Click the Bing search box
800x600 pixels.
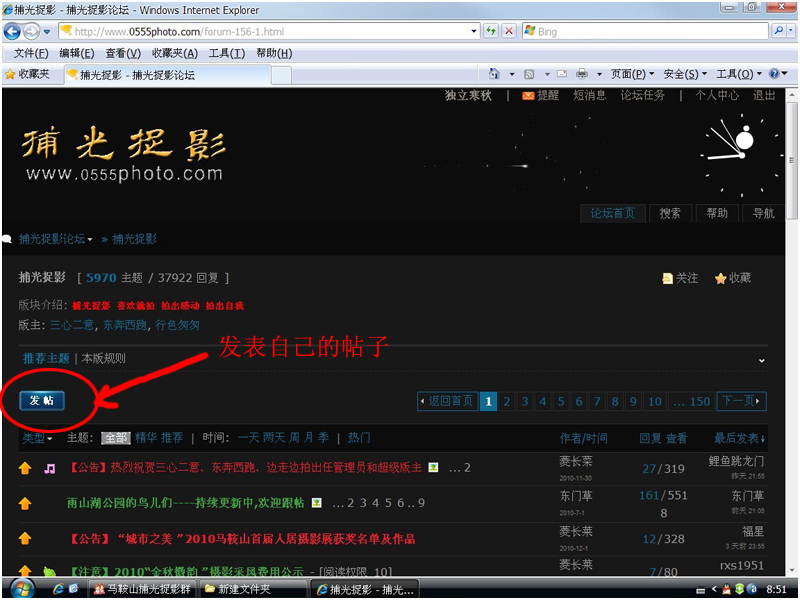(645, 32)
